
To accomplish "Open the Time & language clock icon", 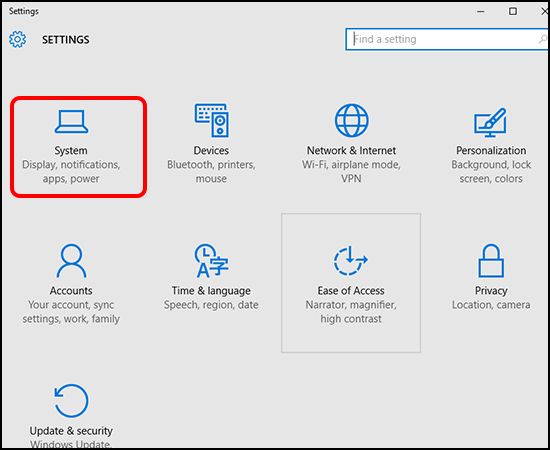I will [212, 261].
